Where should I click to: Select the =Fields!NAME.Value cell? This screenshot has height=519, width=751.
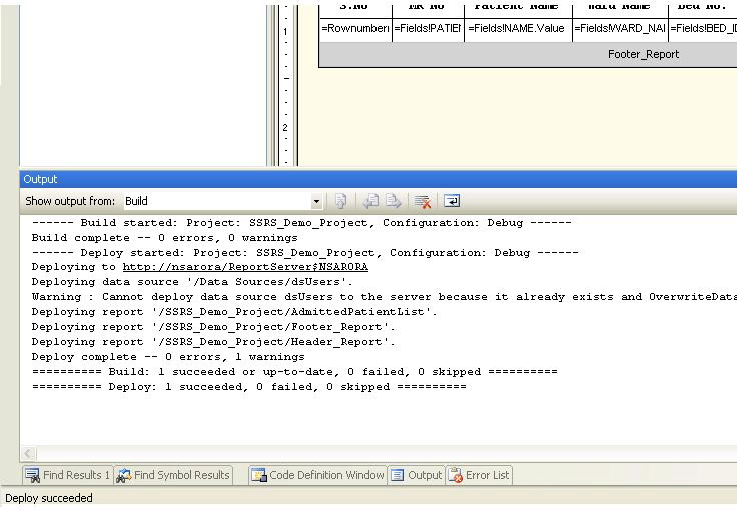click(x=518, y=29)
